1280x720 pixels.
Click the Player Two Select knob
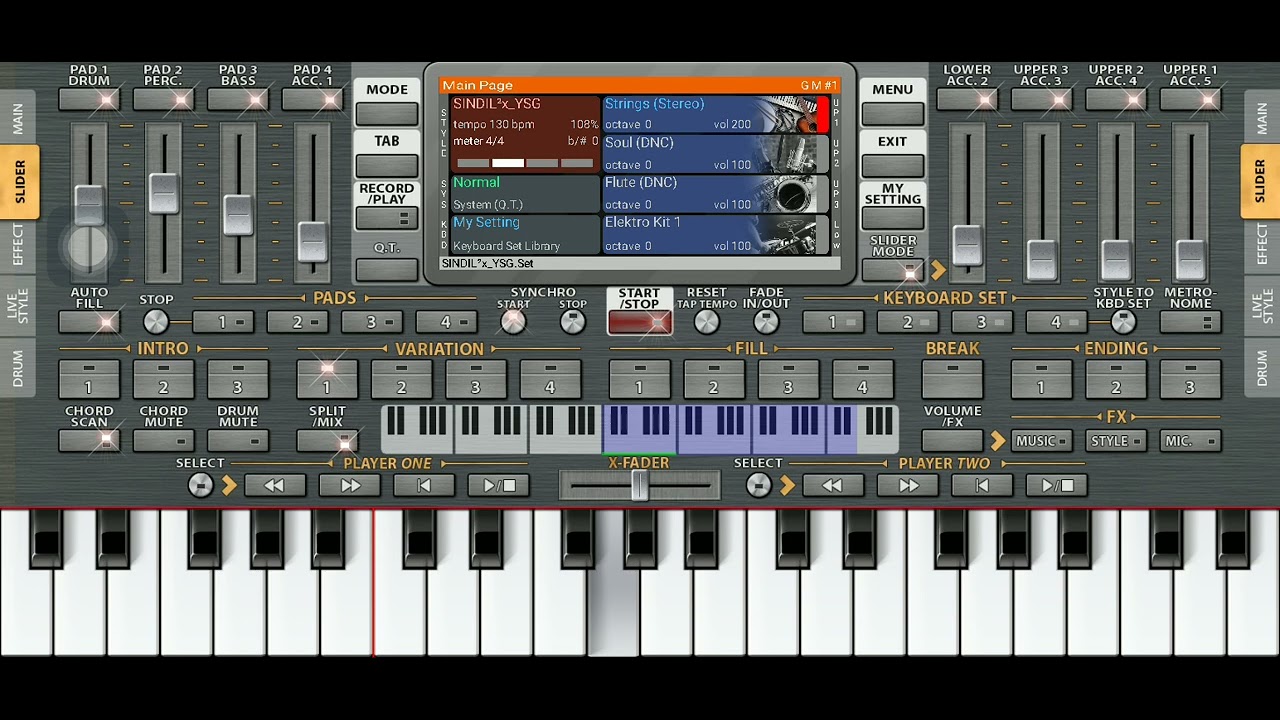point(759,486)
